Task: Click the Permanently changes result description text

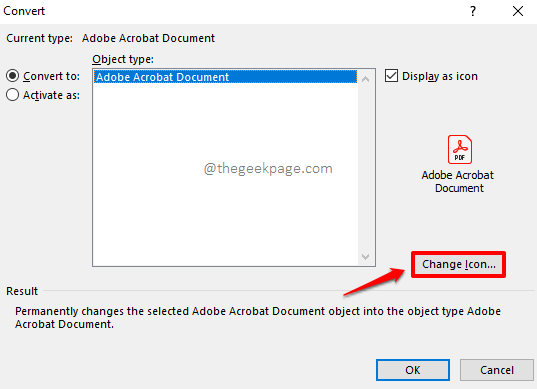Action: pos(258,317)
